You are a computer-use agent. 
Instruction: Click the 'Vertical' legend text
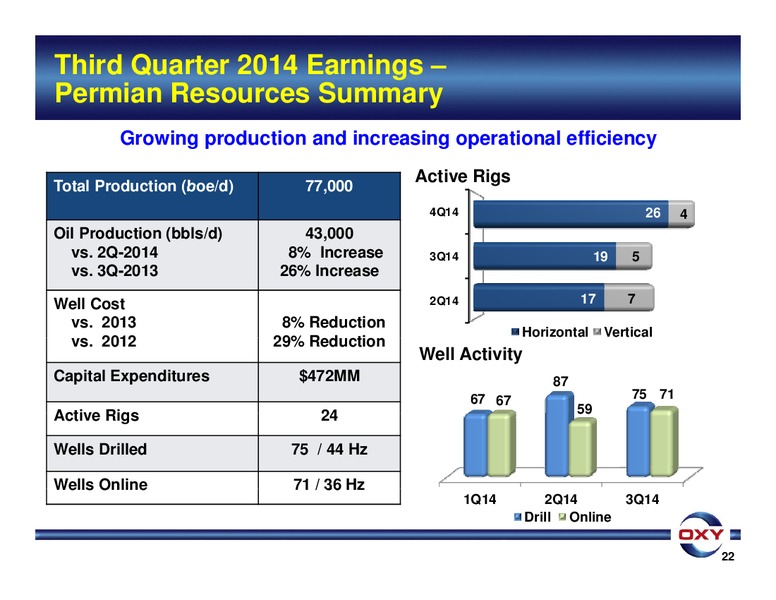coord(628,332)
